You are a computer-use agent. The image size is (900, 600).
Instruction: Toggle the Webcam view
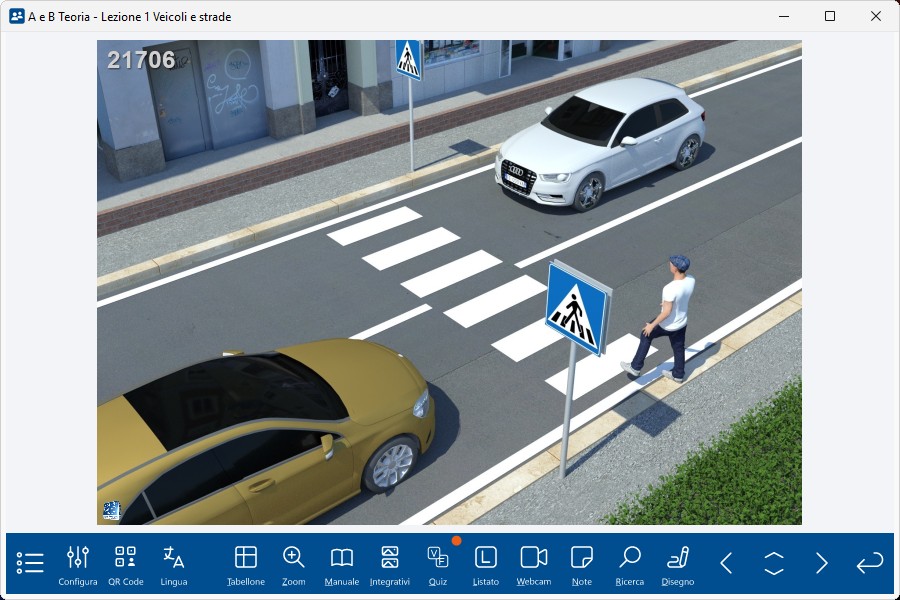[x=534, y=565]
